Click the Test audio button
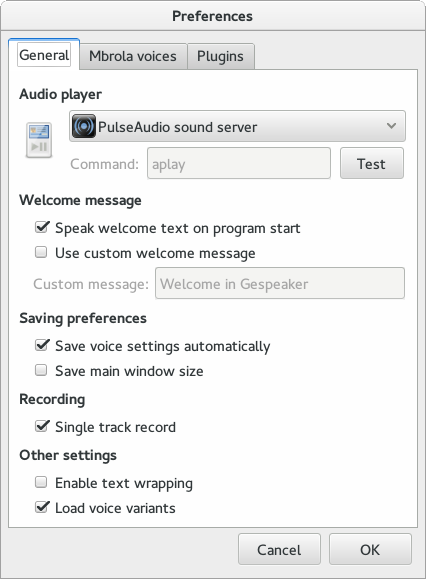The image size is (426, 579). pyautogui.click(x=371, y=164)
